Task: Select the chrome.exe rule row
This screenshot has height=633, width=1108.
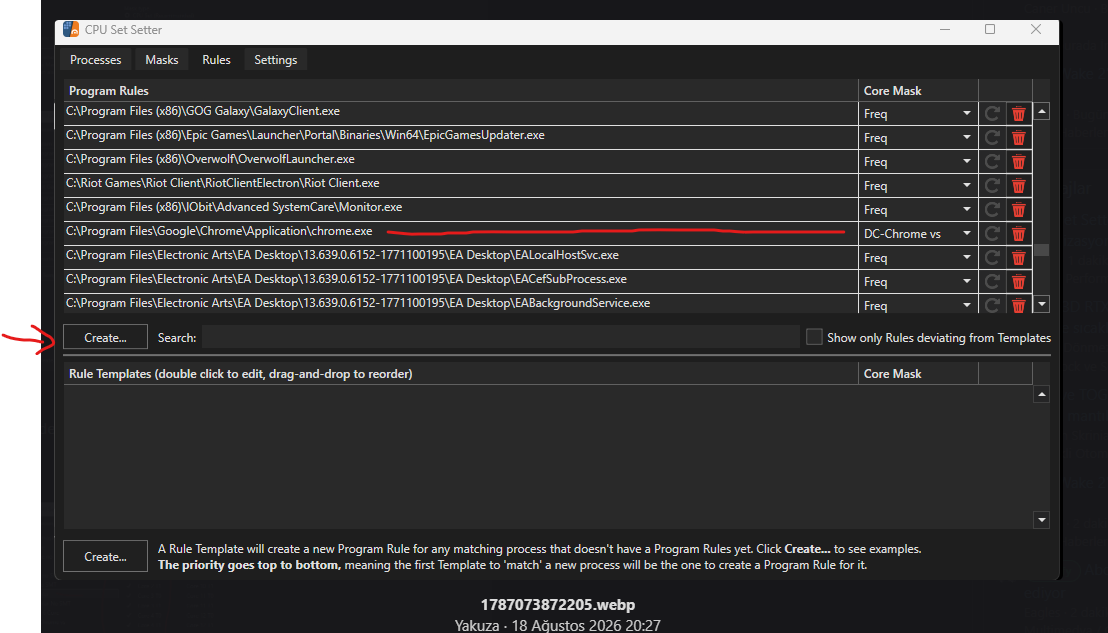Action: tap(461, 232)
